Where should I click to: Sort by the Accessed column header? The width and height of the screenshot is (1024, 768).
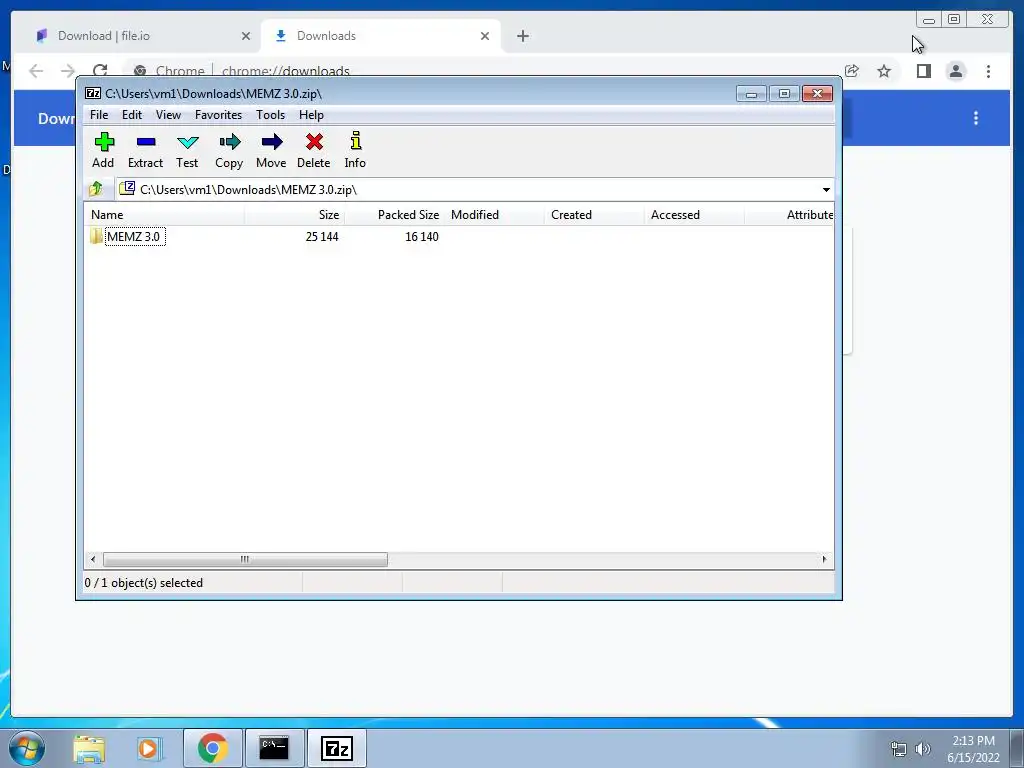[694, 215]
